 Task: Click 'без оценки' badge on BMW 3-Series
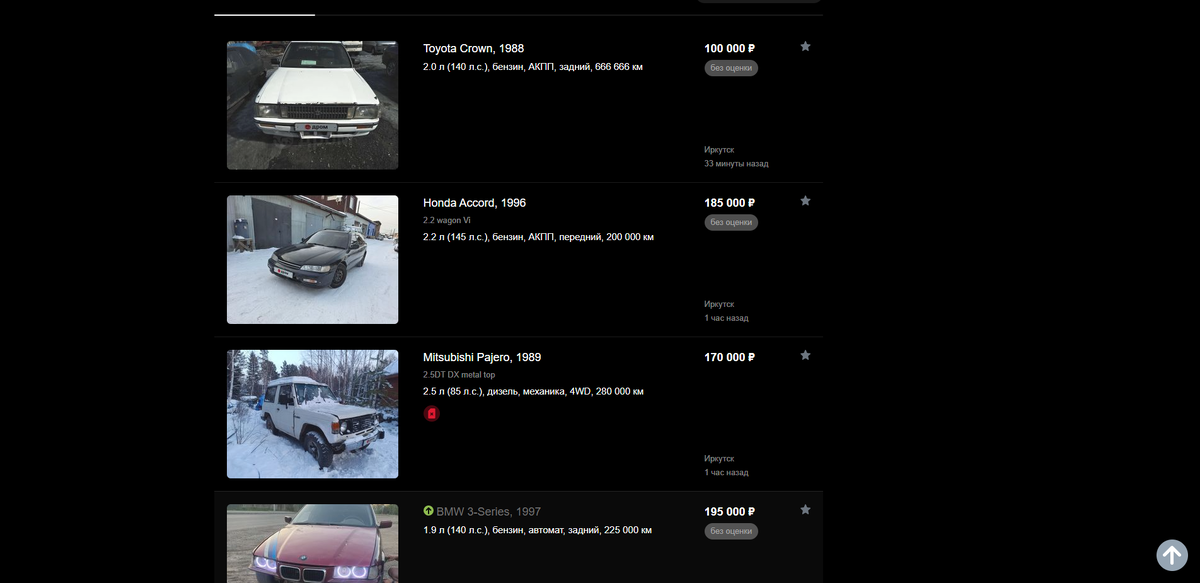pos(731,531)
